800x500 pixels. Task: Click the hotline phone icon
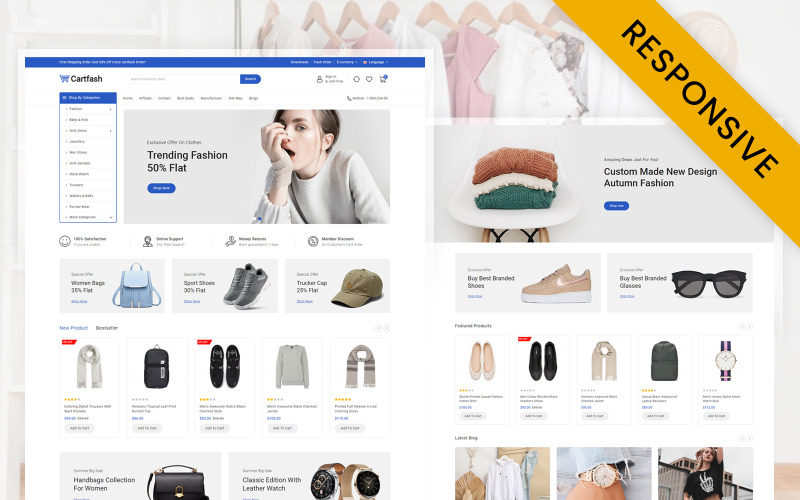pos(349,98)
